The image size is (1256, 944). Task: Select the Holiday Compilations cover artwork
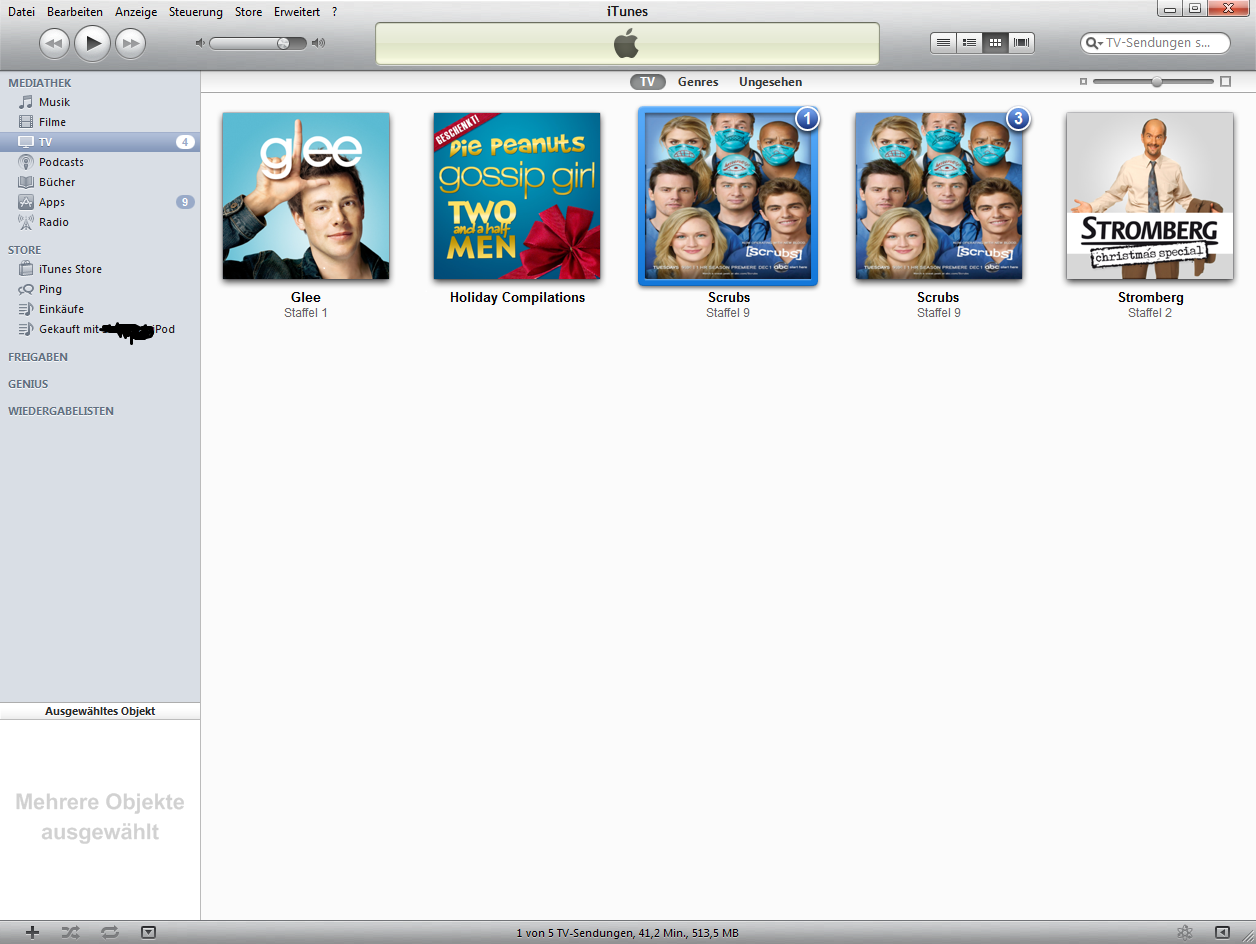coord(517,196)
